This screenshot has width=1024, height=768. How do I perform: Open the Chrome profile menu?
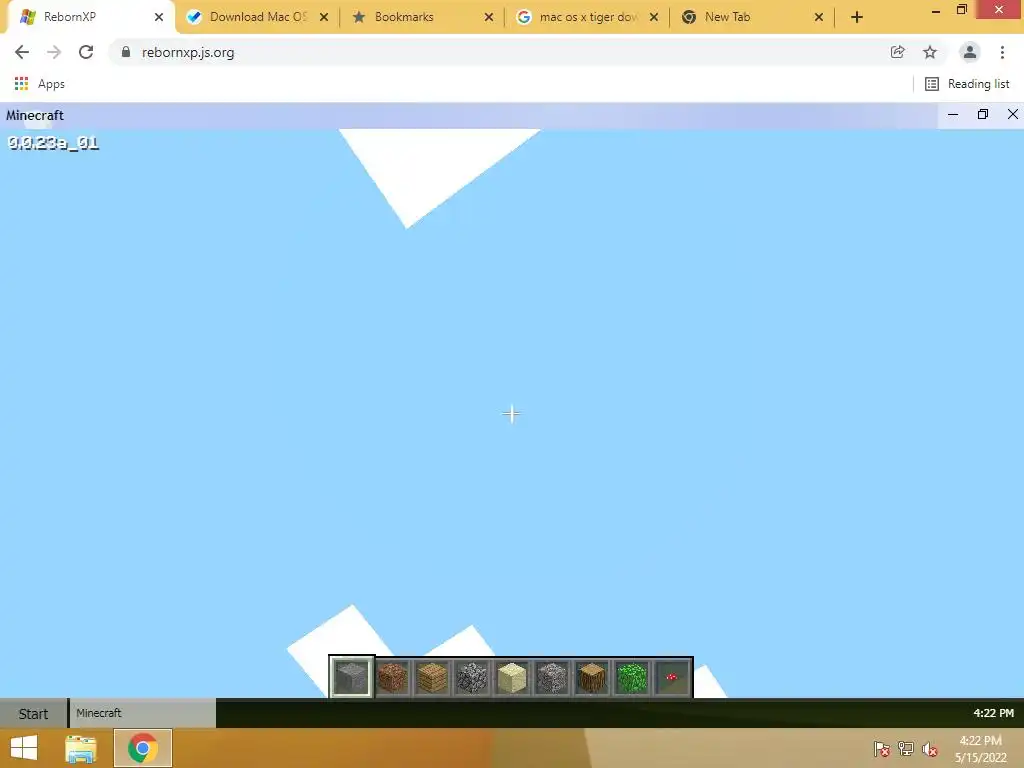point(970,52)
